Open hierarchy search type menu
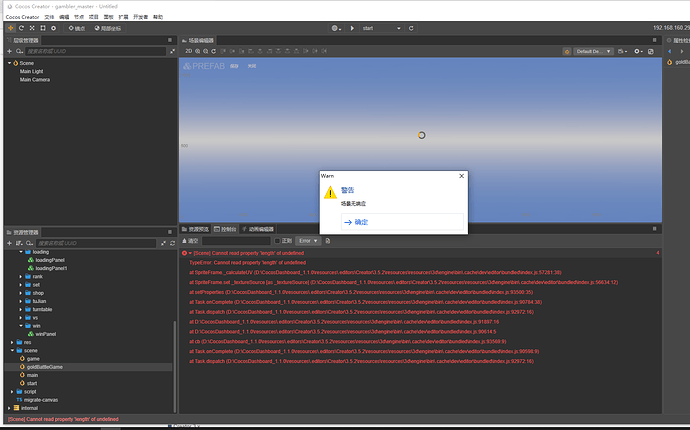690x430 pixels. point(19,51)
